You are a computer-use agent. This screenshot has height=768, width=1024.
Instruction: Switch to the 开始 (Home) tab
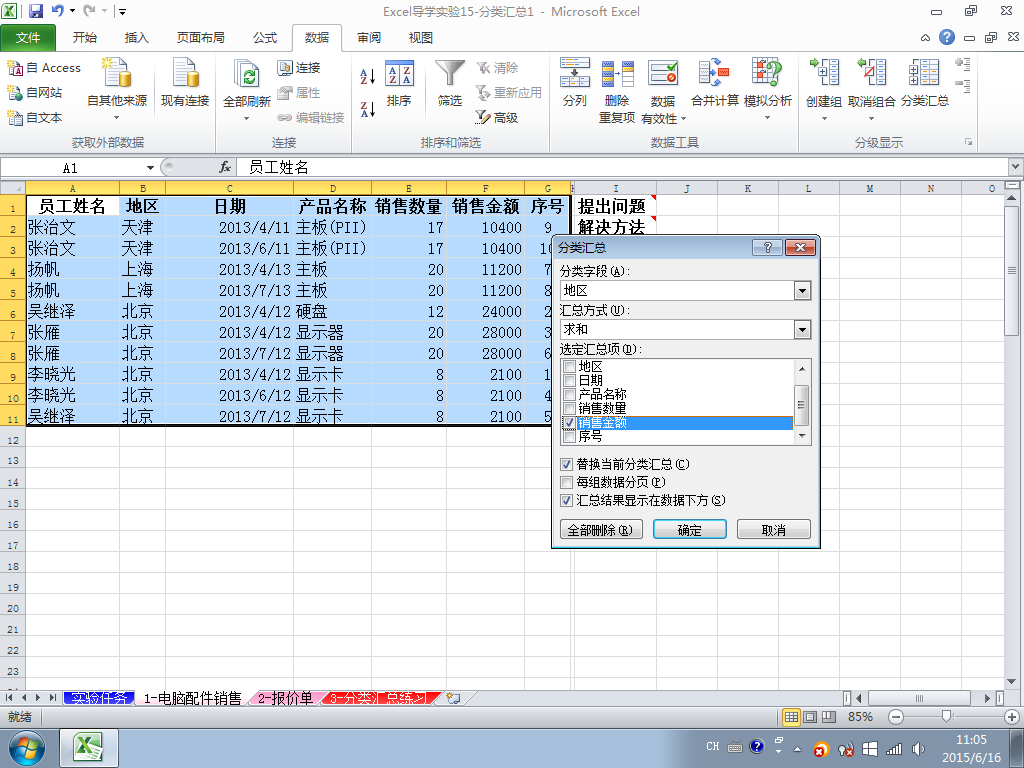click(x=85, y=38)
